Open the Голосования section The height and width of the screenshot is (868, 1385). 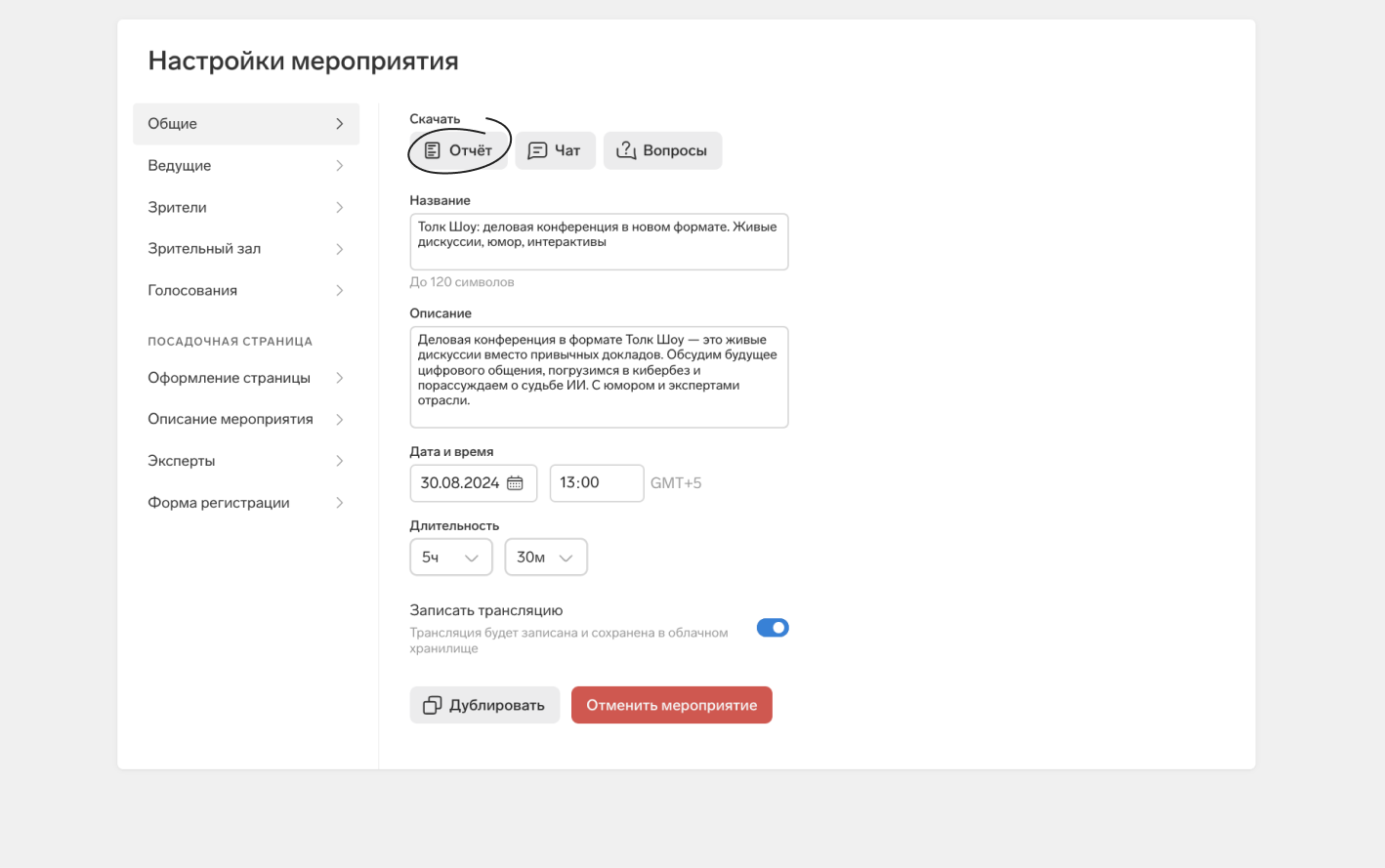246,290
